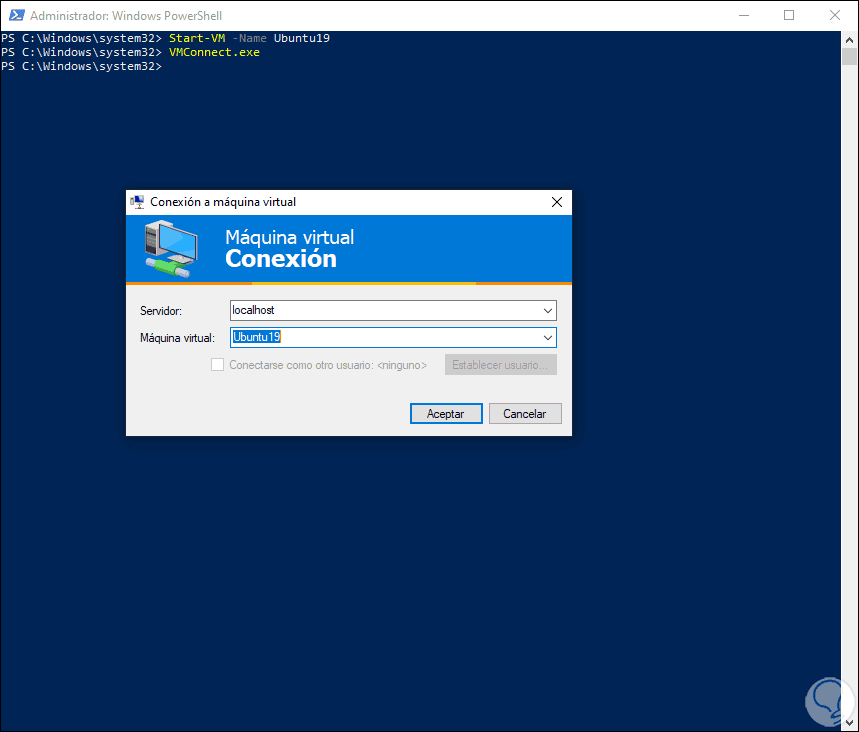Click the PowerShell scrollbar down arrow
This screenshot has height=732, width=859.
click(849, 724)
